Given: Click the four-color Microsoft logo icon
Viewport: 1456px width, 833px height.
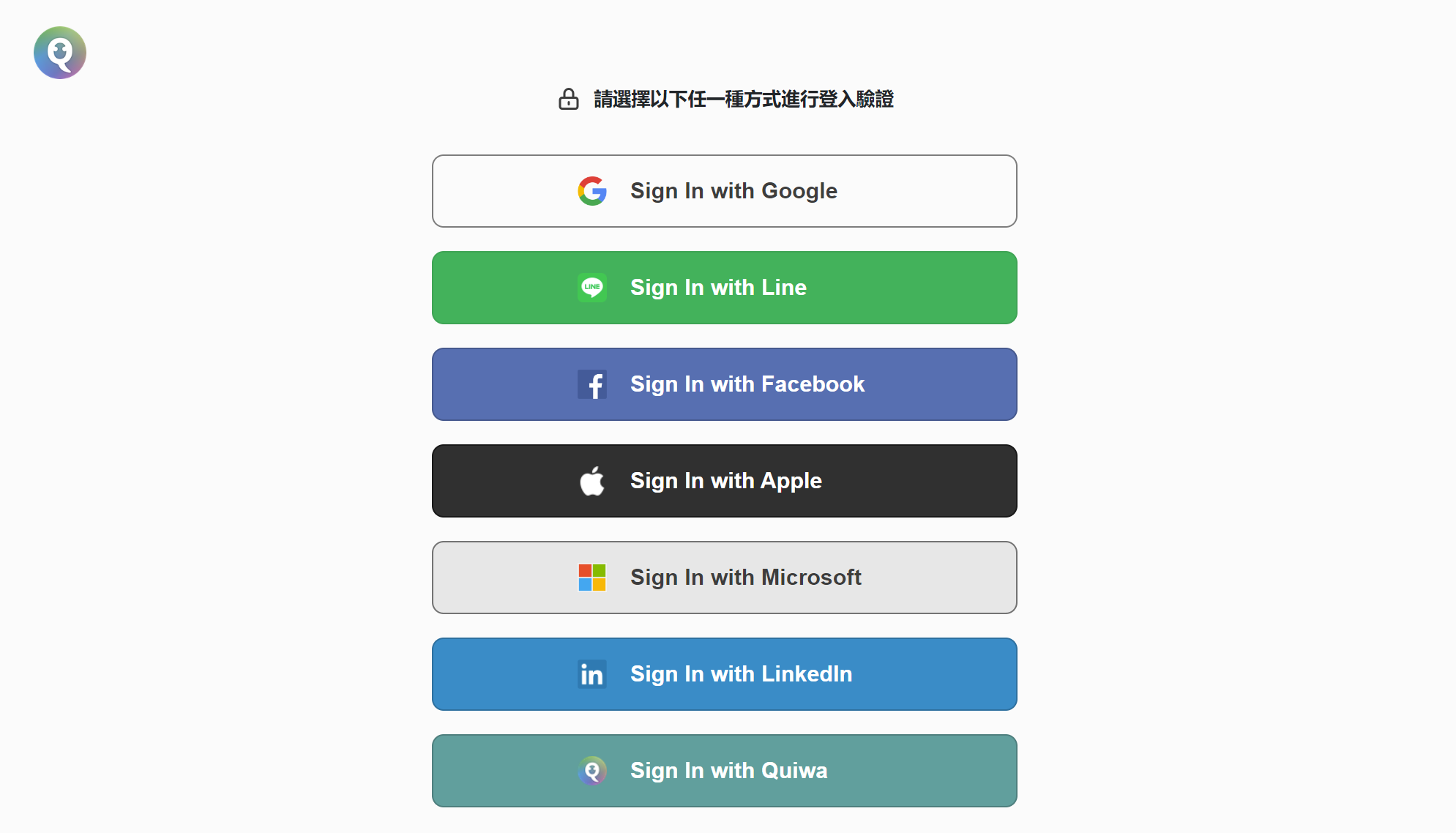Looking at the screenshot, I should [592, 578].
